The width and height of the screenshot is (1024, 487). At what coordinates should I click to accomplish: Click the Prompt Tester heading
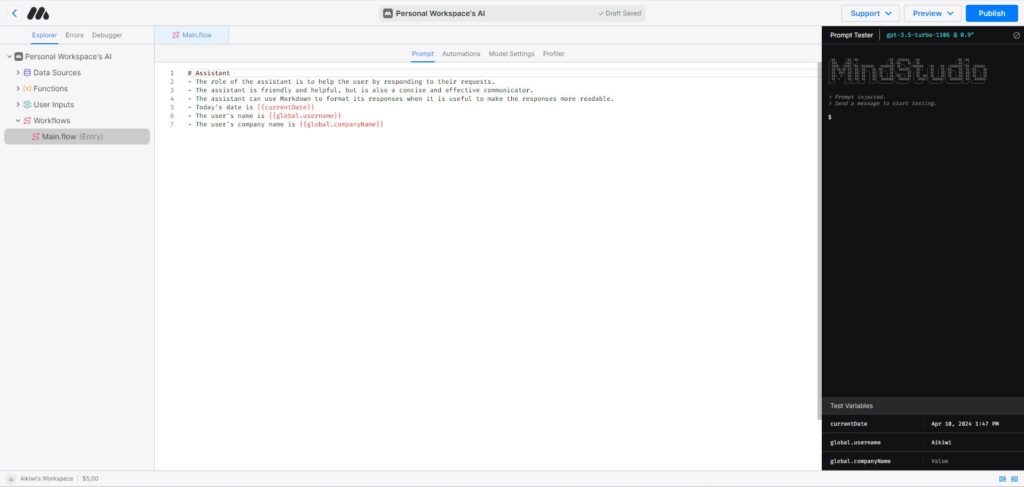point(851,35)
